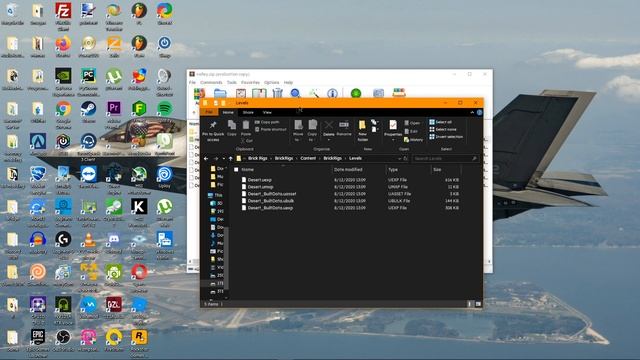640x360 pixels.
Task: Switch to the Home ribbon tab
Action: (x=228, y=112)
